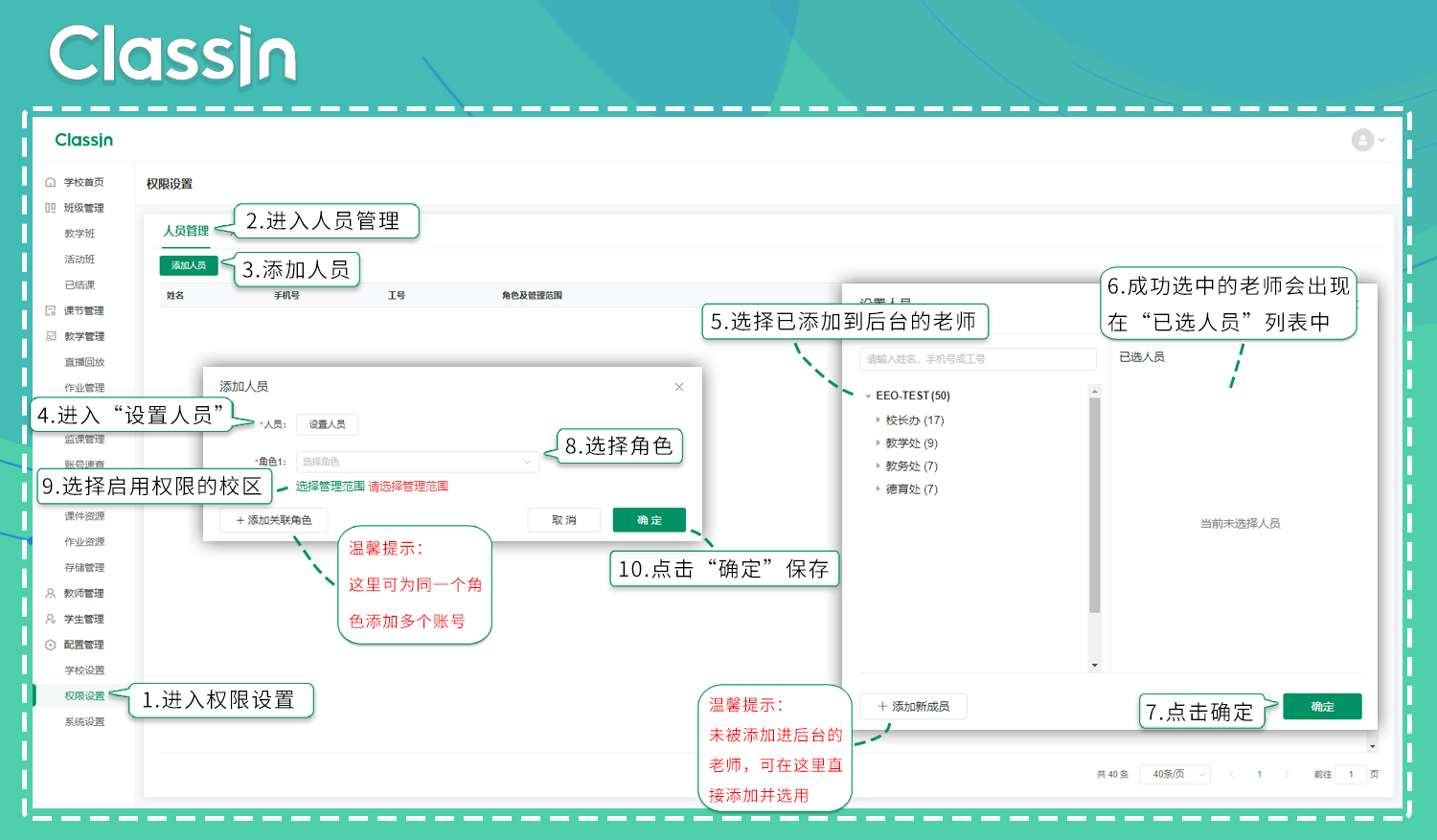Click the 课节管理 sidebar icon
Image resolution: width=1437 pixels, height=840 pixels.
point(51,310)
